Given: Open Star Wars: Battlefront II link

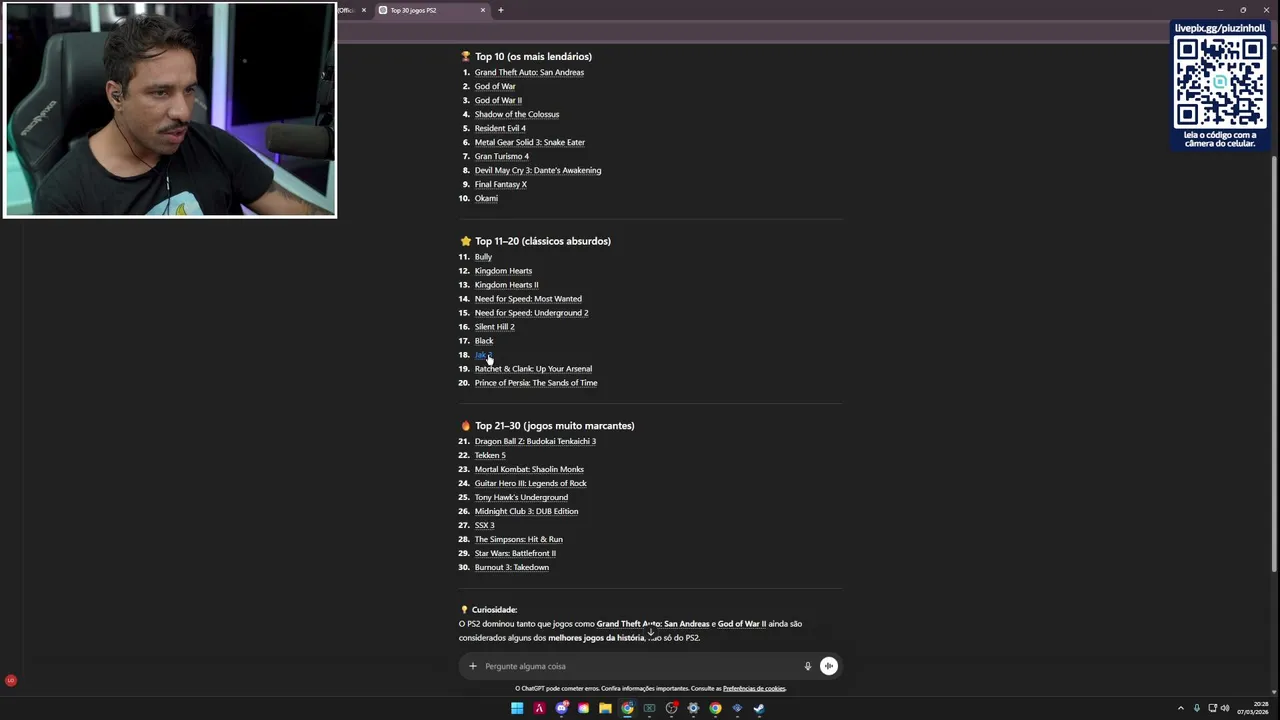Looking at the screenshot, I should 515,553.
